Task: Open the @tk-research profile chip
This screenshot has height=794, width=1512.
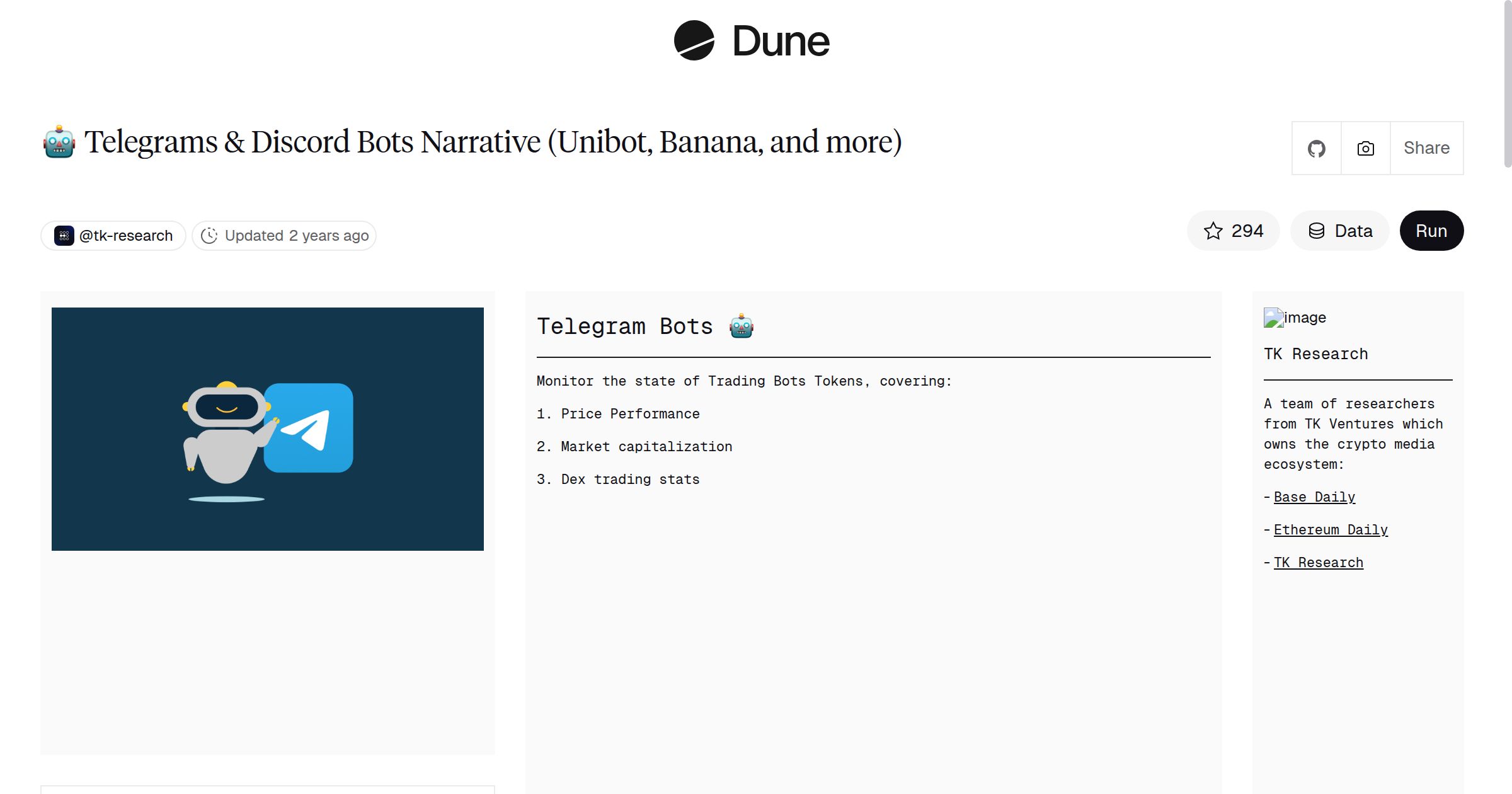Action: pos(113,235)
